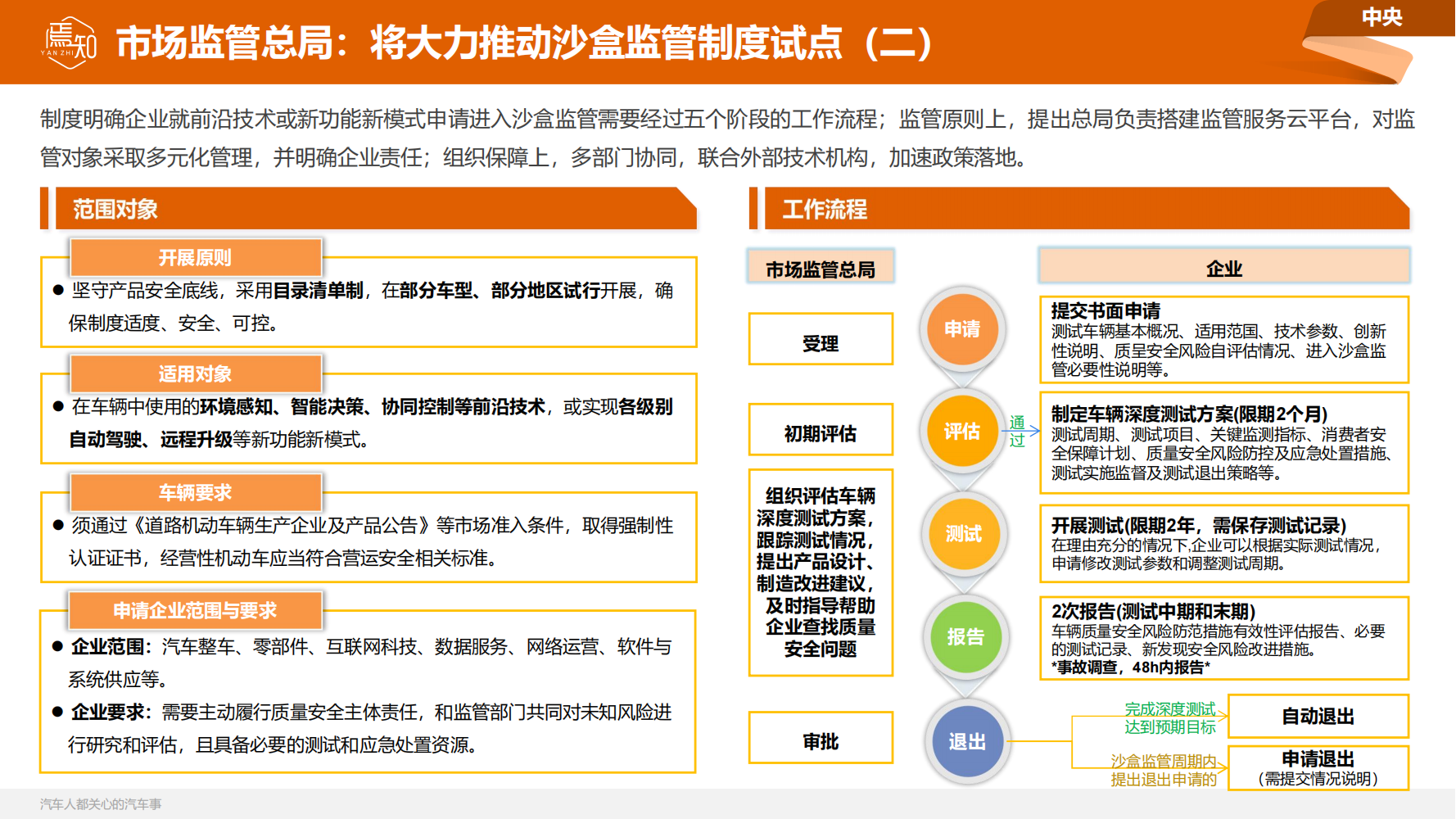Click the 自动退出 box

(x=1318, y=716)
